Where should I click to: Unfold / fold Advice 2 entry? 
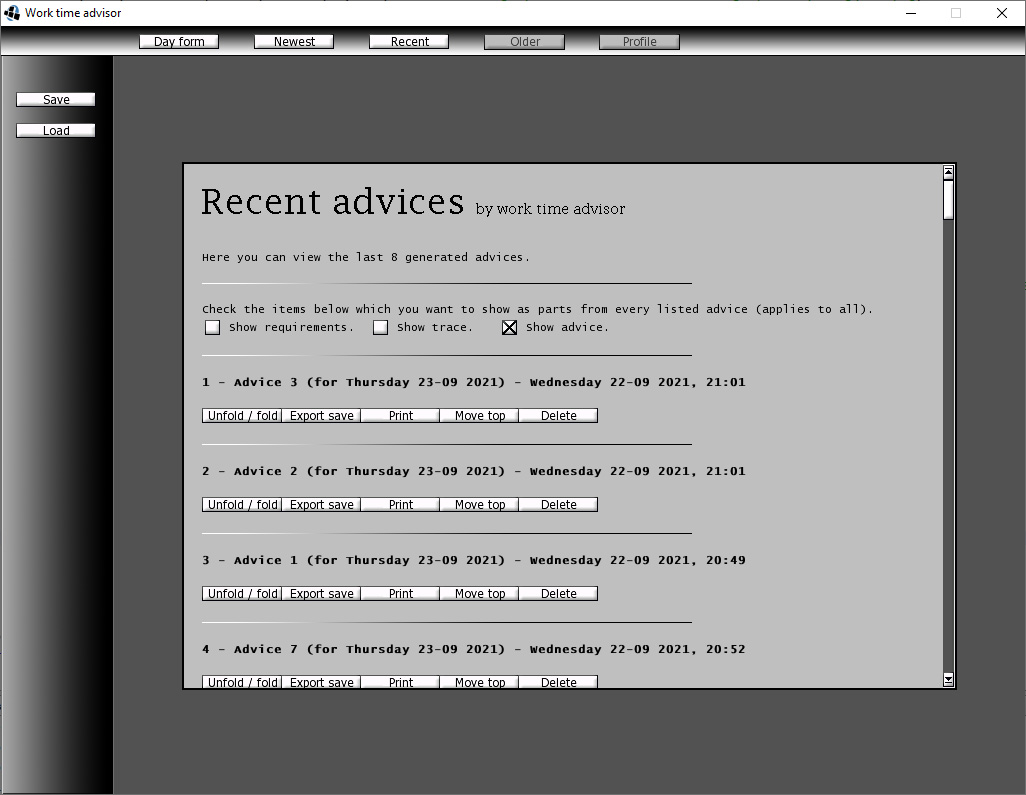point(242,504)
